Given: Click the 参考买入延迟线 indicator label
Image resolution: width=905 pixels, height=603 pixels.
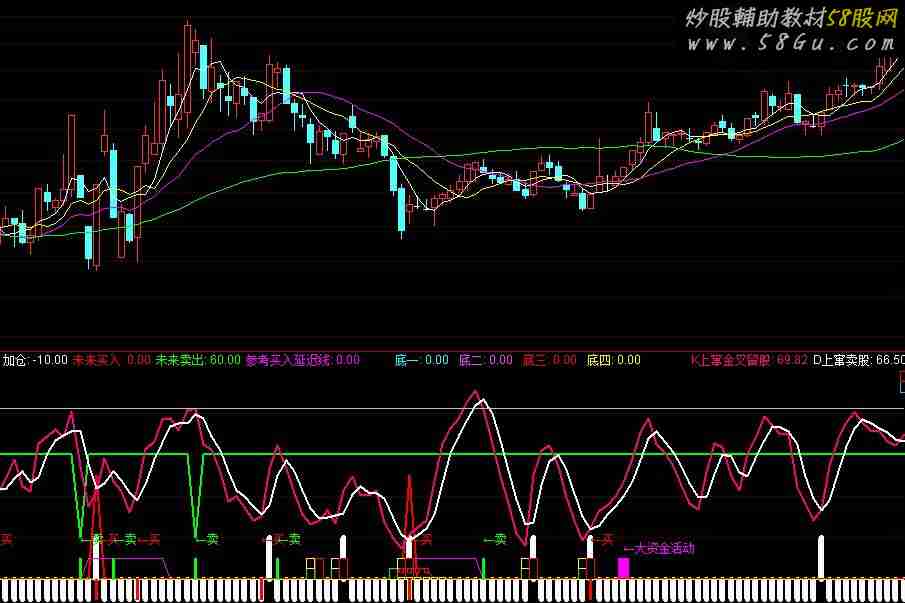Looking at the screenshot, I should [290, 360].
